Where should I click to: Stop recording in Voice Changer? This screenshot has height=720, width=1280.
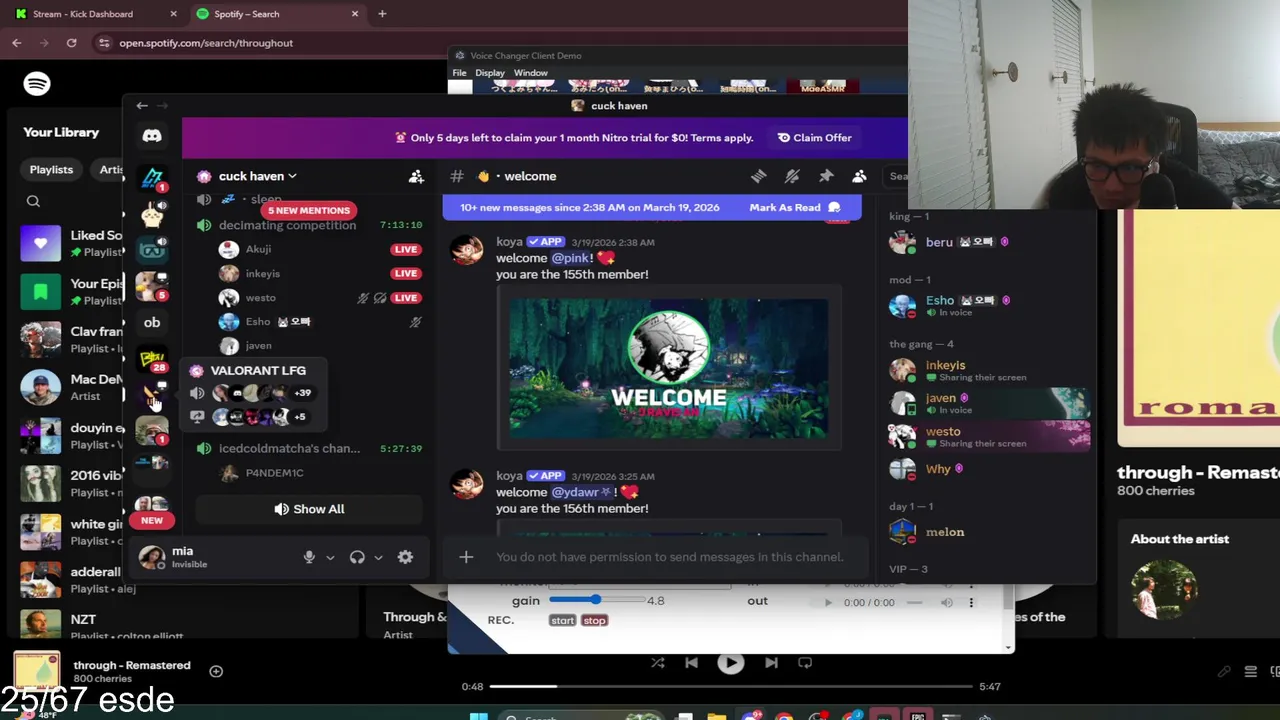(x=594, y=620)
